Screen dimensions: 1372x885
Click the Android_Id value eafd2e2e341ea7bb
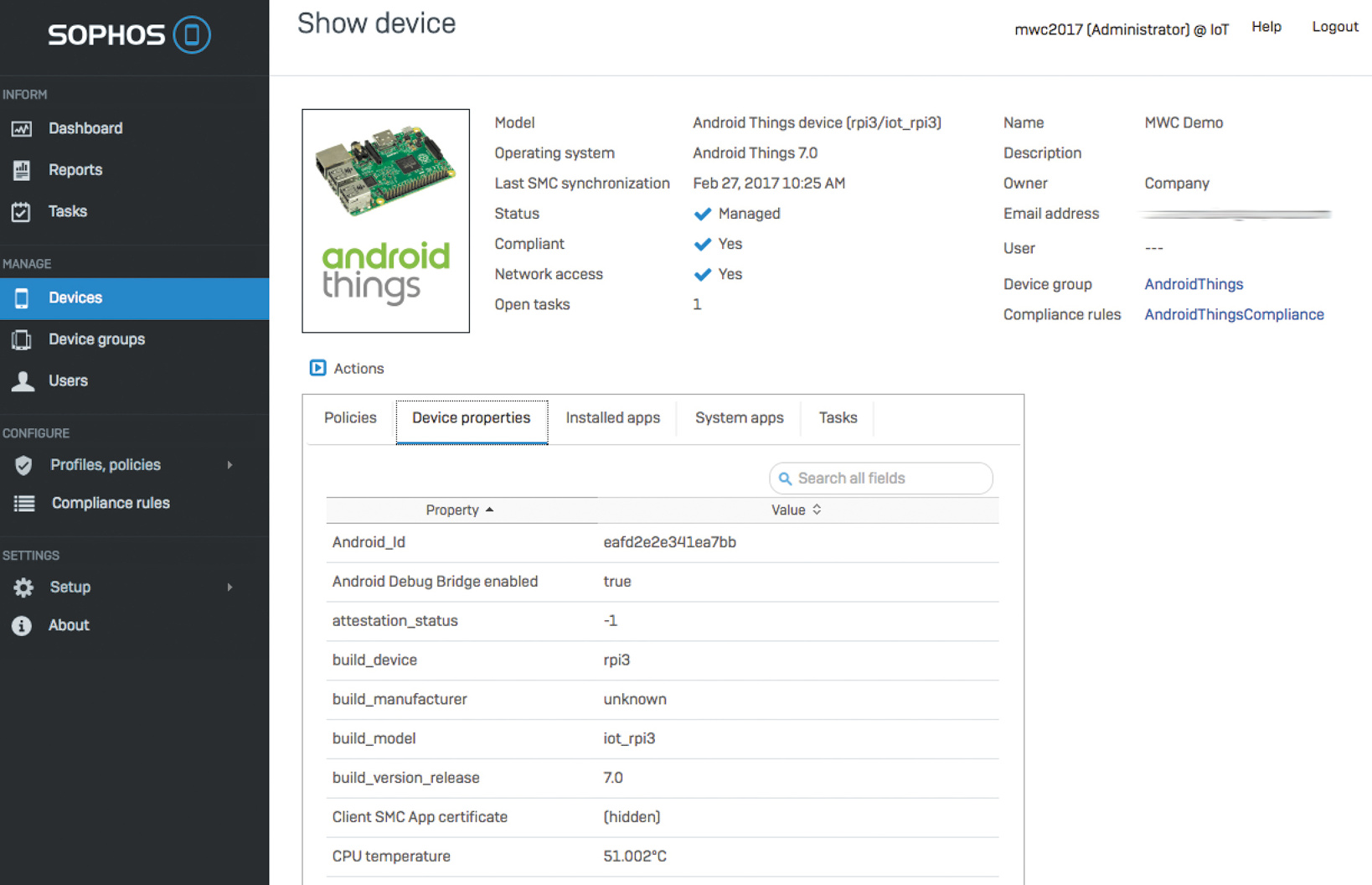[670, 543]
